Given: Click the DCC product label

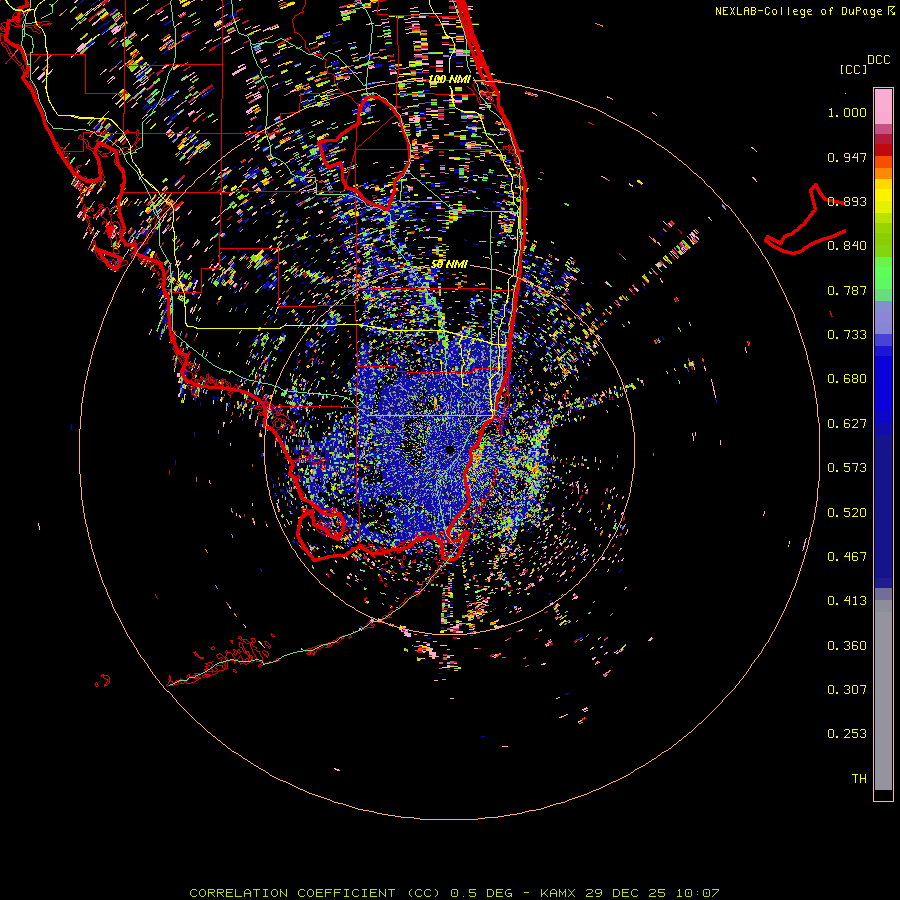Looking at the screenshot, I should (879, 60).
